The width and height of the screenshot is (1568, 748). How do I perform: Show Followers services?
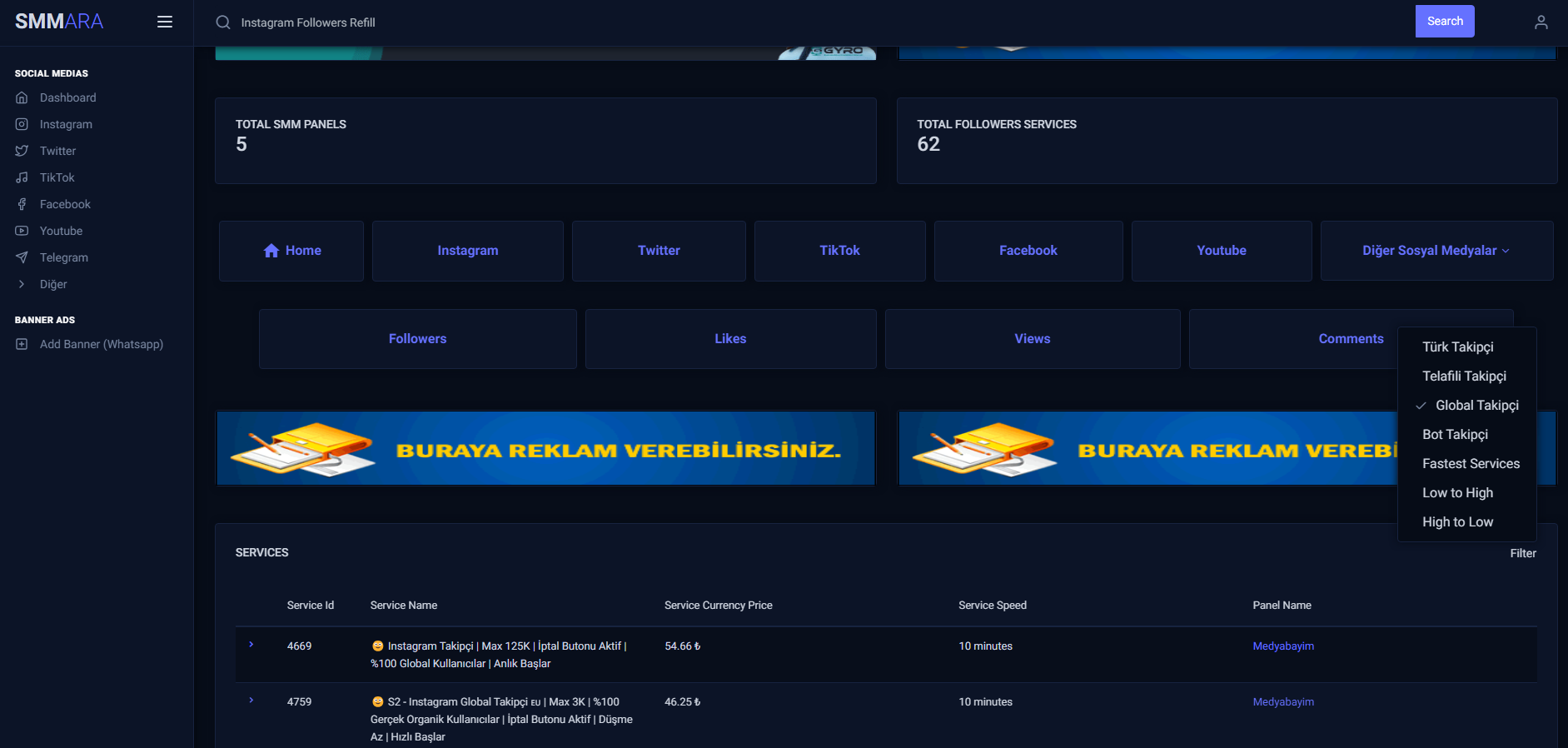point(418,339)
